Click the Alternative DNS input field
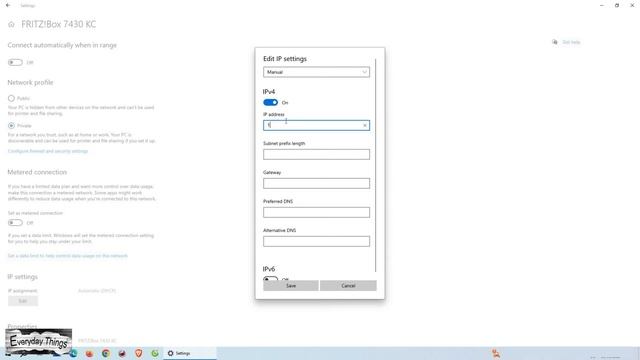The width and height of the screenshot is (640, 360). (316, 241)
